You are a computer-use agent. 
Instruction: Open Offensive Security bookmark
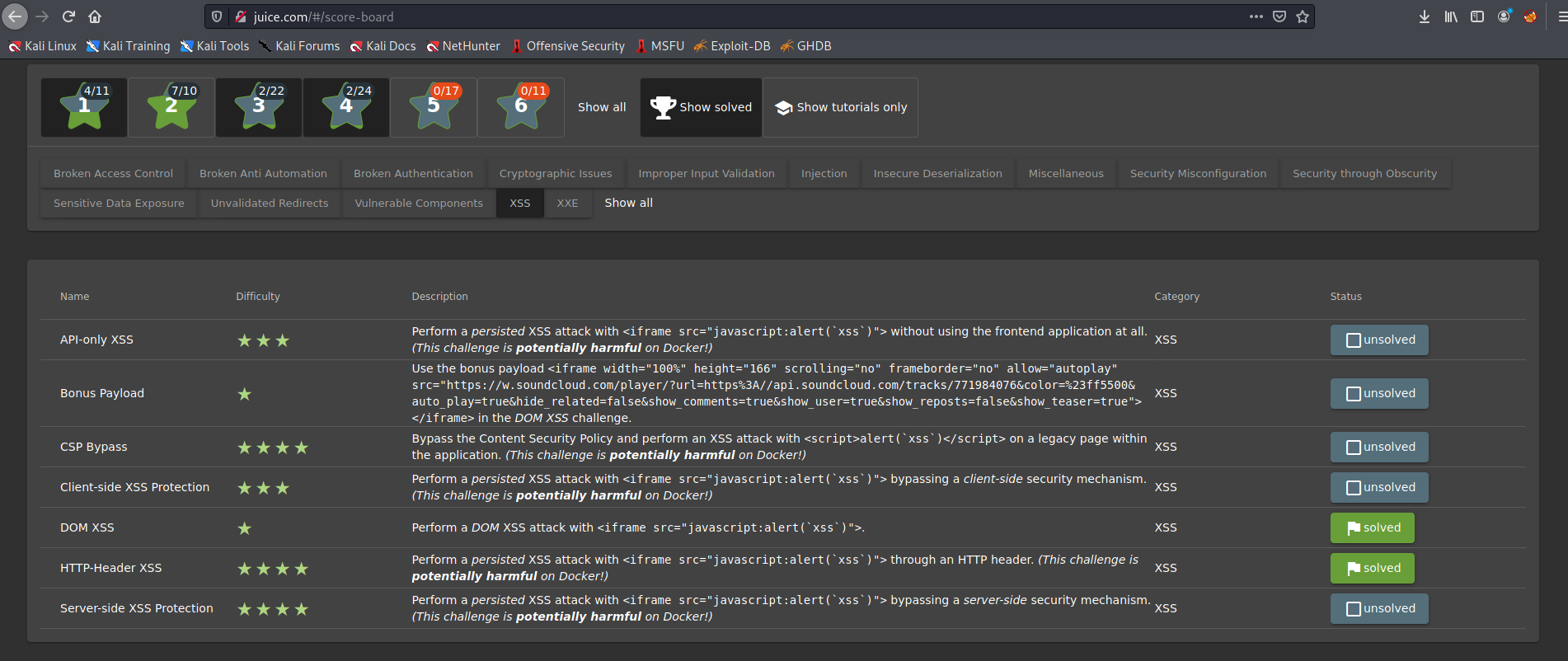(x=568, y=46)
